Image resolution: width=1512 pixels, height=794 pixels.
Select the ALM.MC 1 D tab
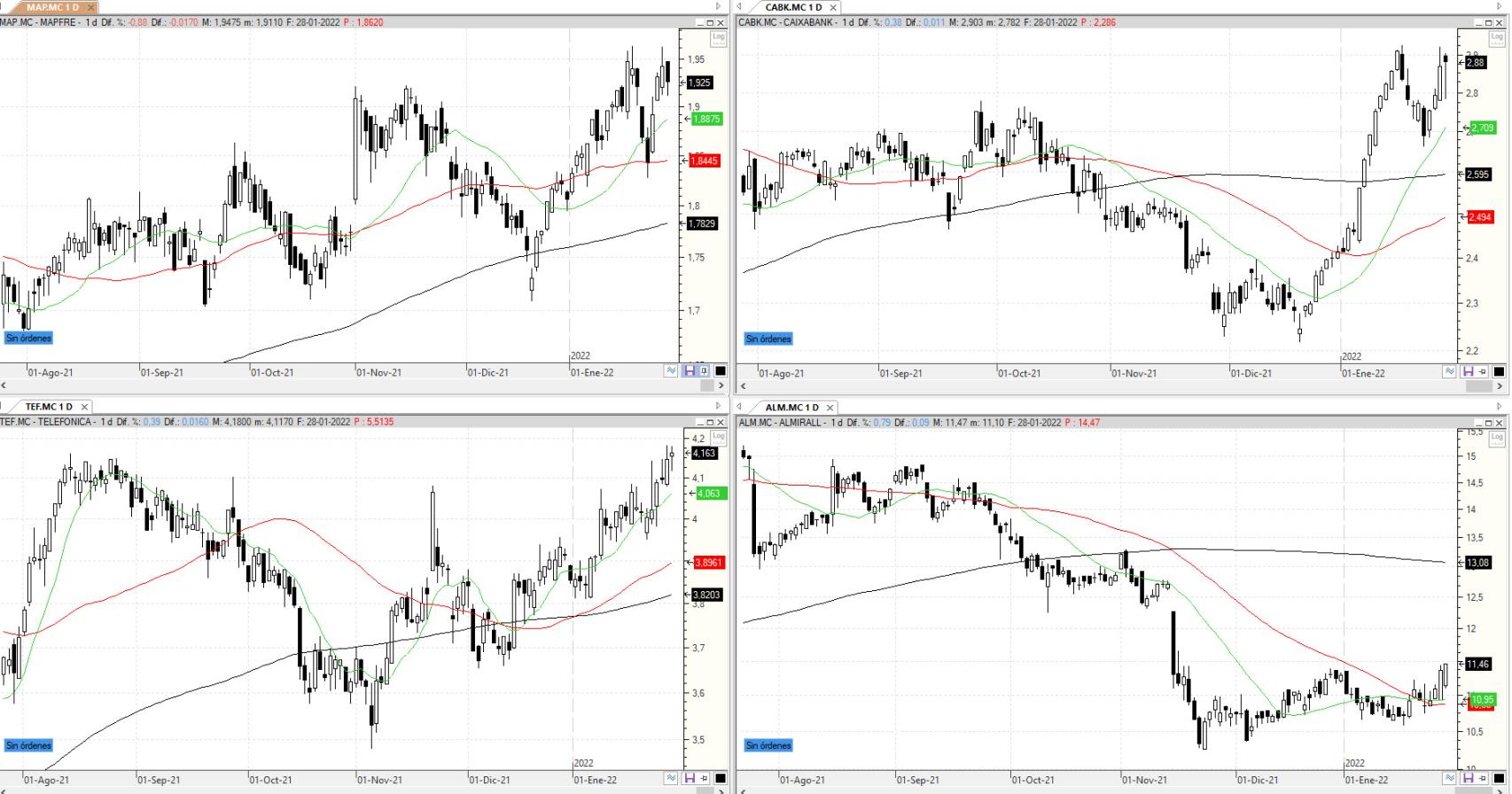click(x=791, y=408)
